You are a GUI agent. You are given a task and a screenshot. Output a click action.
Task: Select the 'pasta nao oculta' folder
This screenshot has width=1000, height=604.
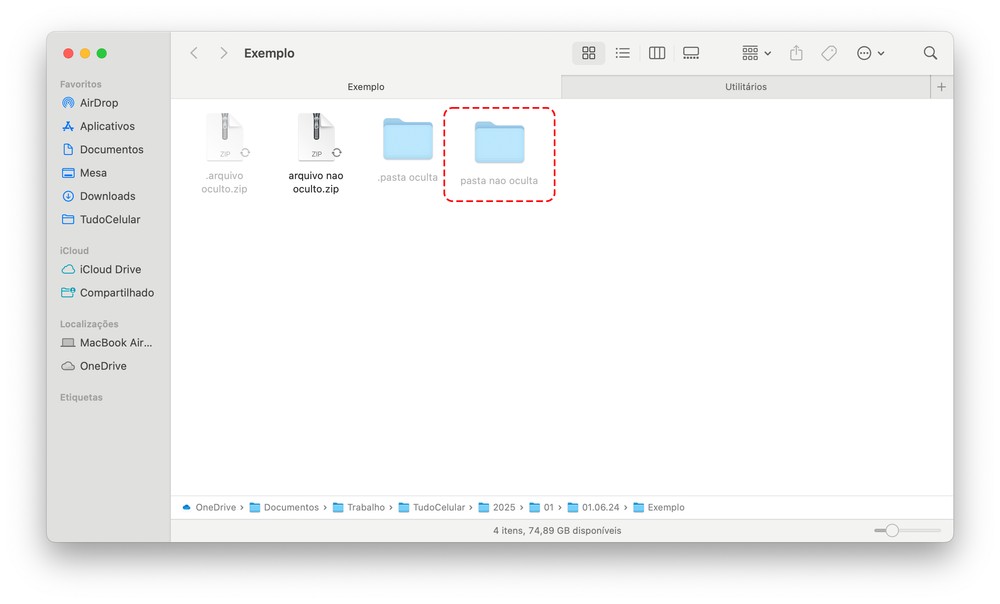point(499,144)
